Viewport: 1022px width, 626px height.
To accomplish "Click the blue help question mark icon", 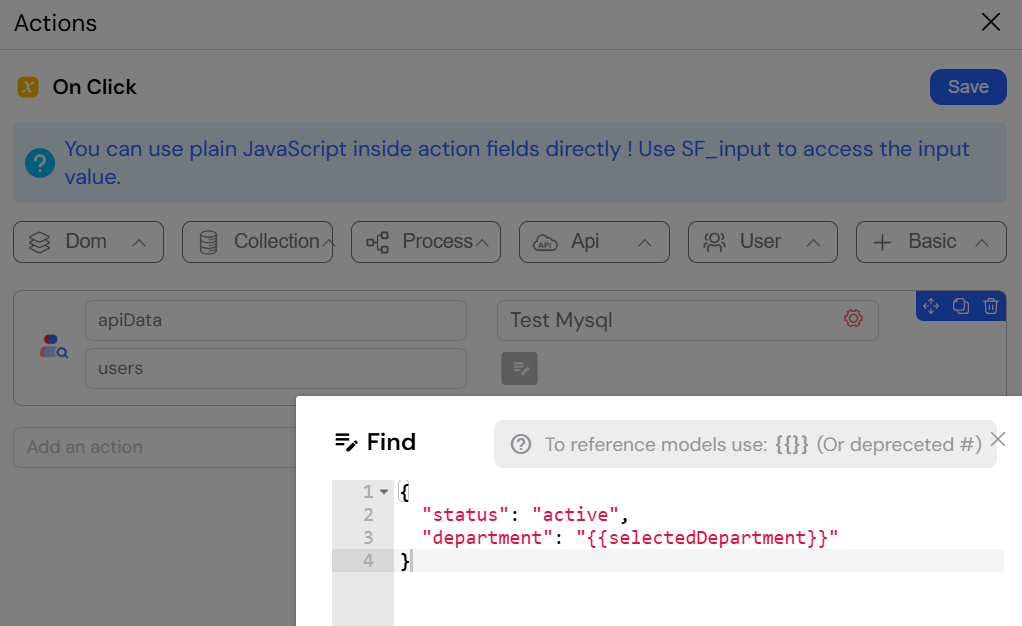I will (40, 162).
